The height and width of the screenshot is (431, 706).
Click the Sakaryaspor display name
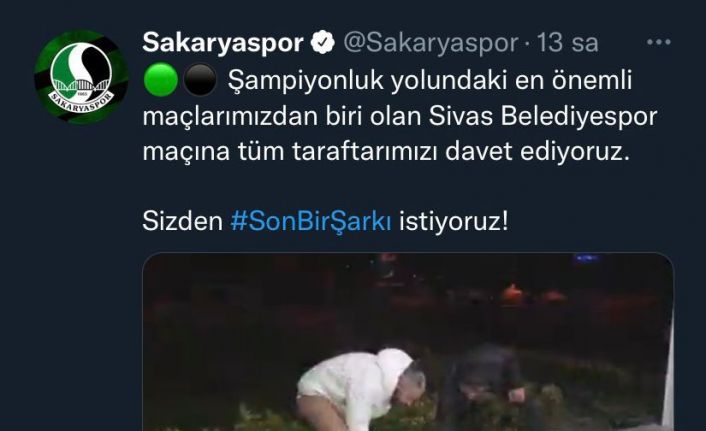(223, 43)
